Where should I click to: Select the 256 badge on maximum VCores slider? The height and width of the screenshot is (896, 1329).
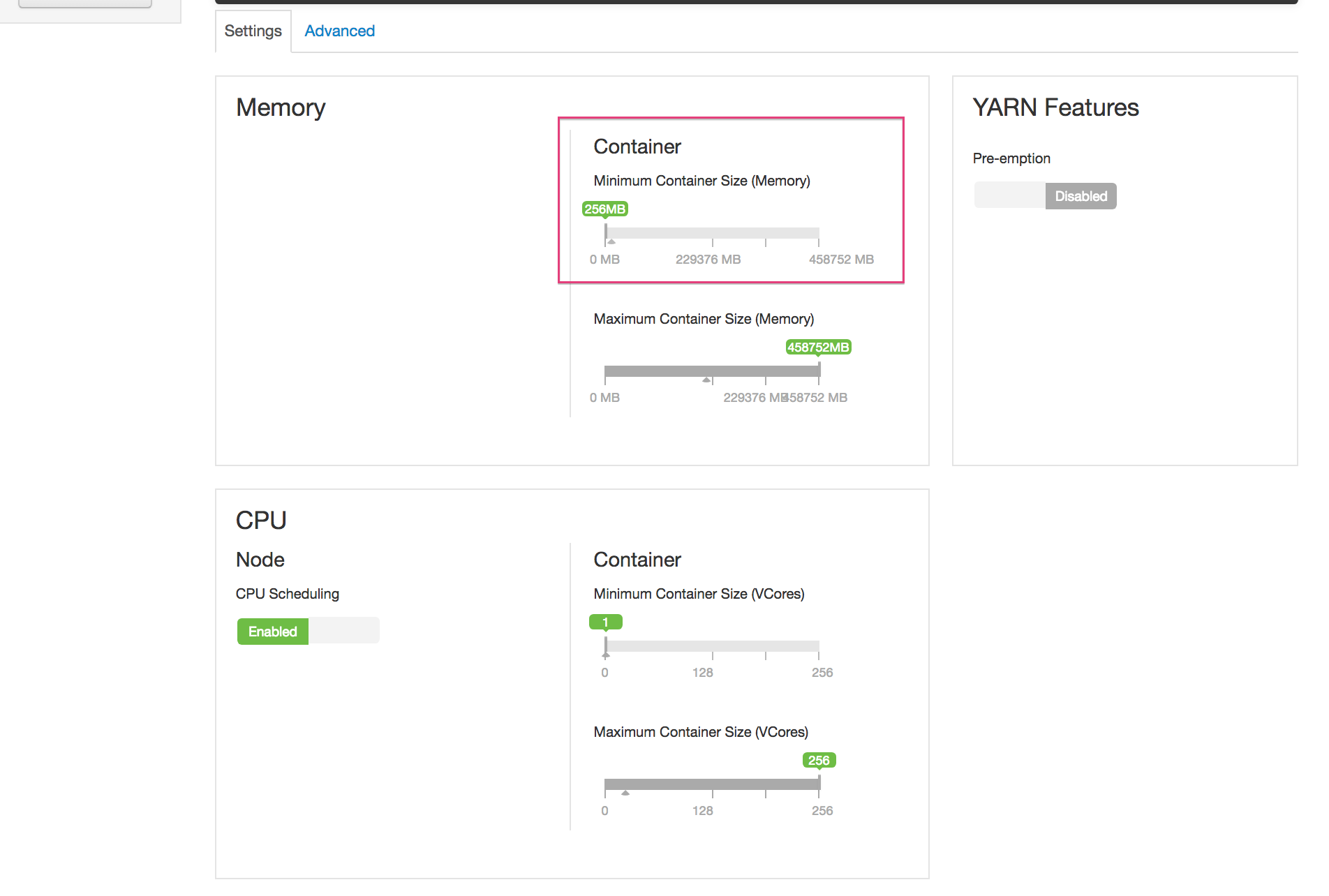[818, 760]
